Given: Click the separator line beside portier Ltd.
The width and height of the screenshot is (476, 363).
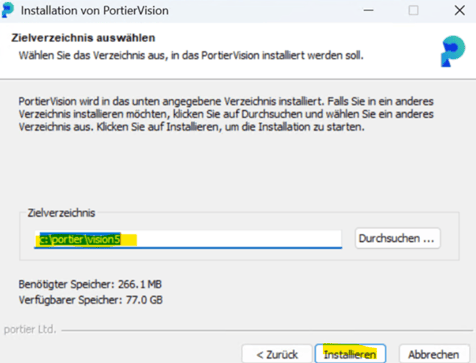Looking at the screenshot, I should pos(267,331).
